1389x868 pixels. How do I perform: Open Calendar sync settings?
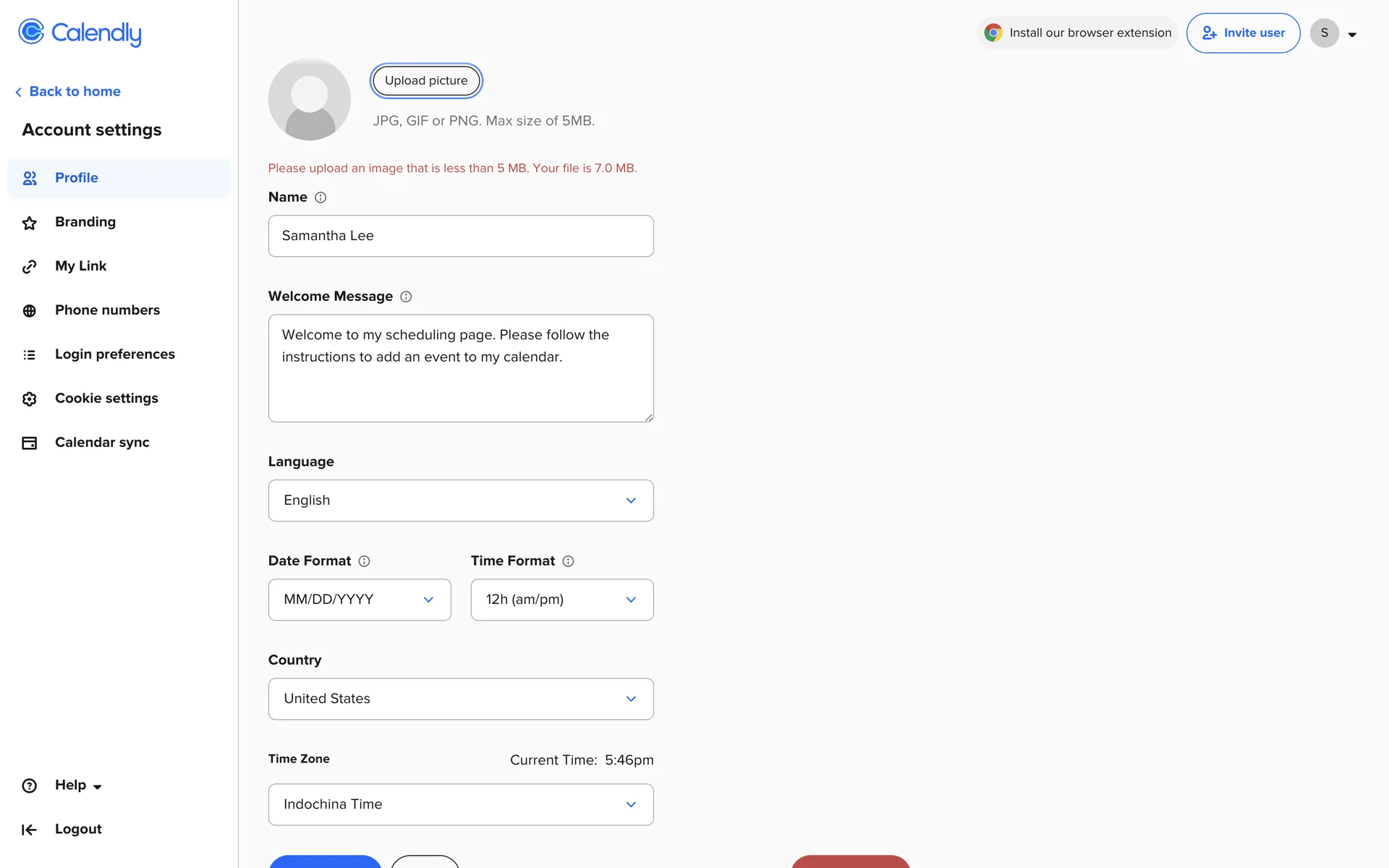102,443
